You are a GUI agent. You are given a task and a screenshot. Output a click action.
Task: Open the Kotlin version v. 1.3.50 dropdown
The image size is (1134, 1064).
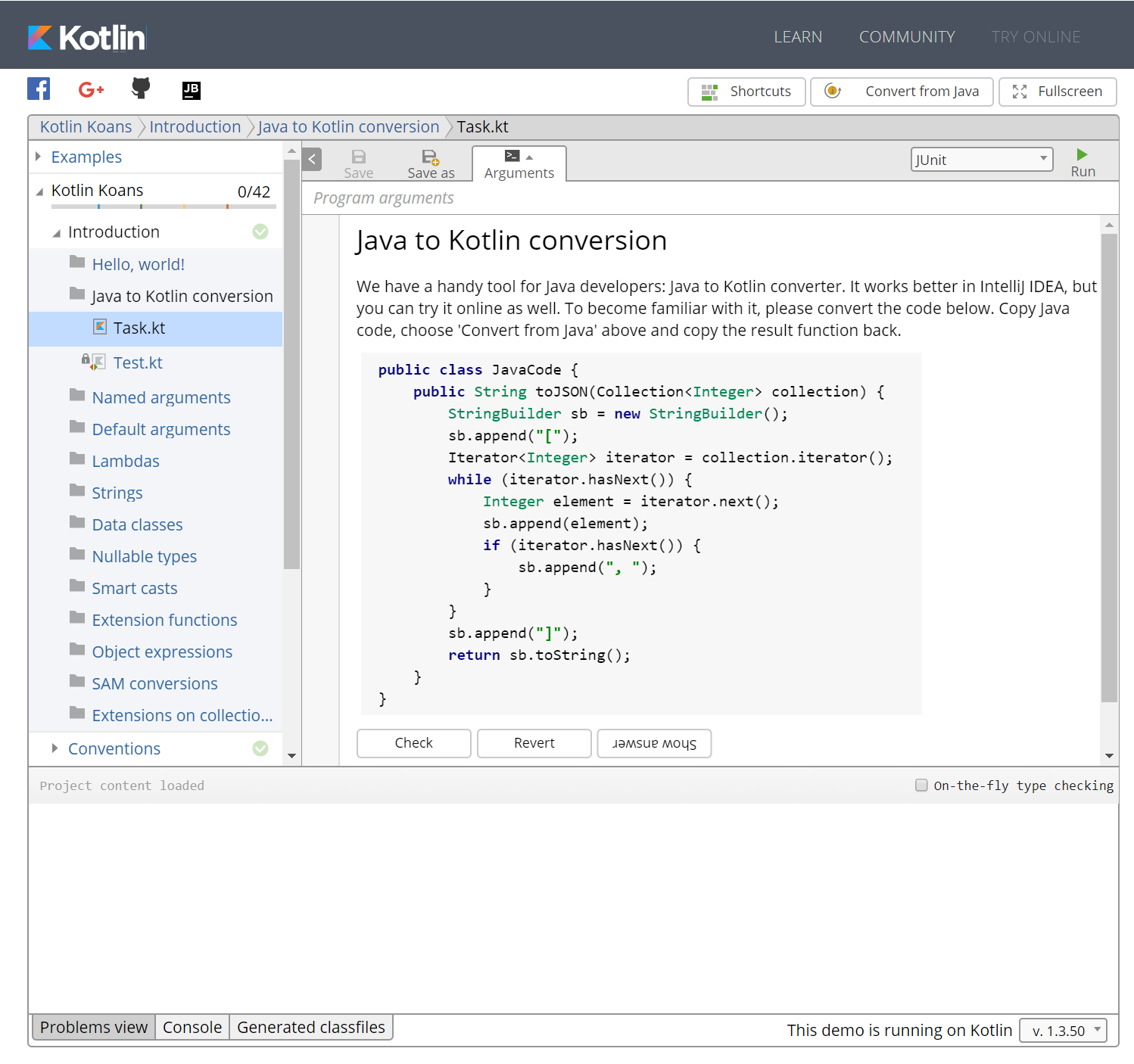click(1063, 1031)
